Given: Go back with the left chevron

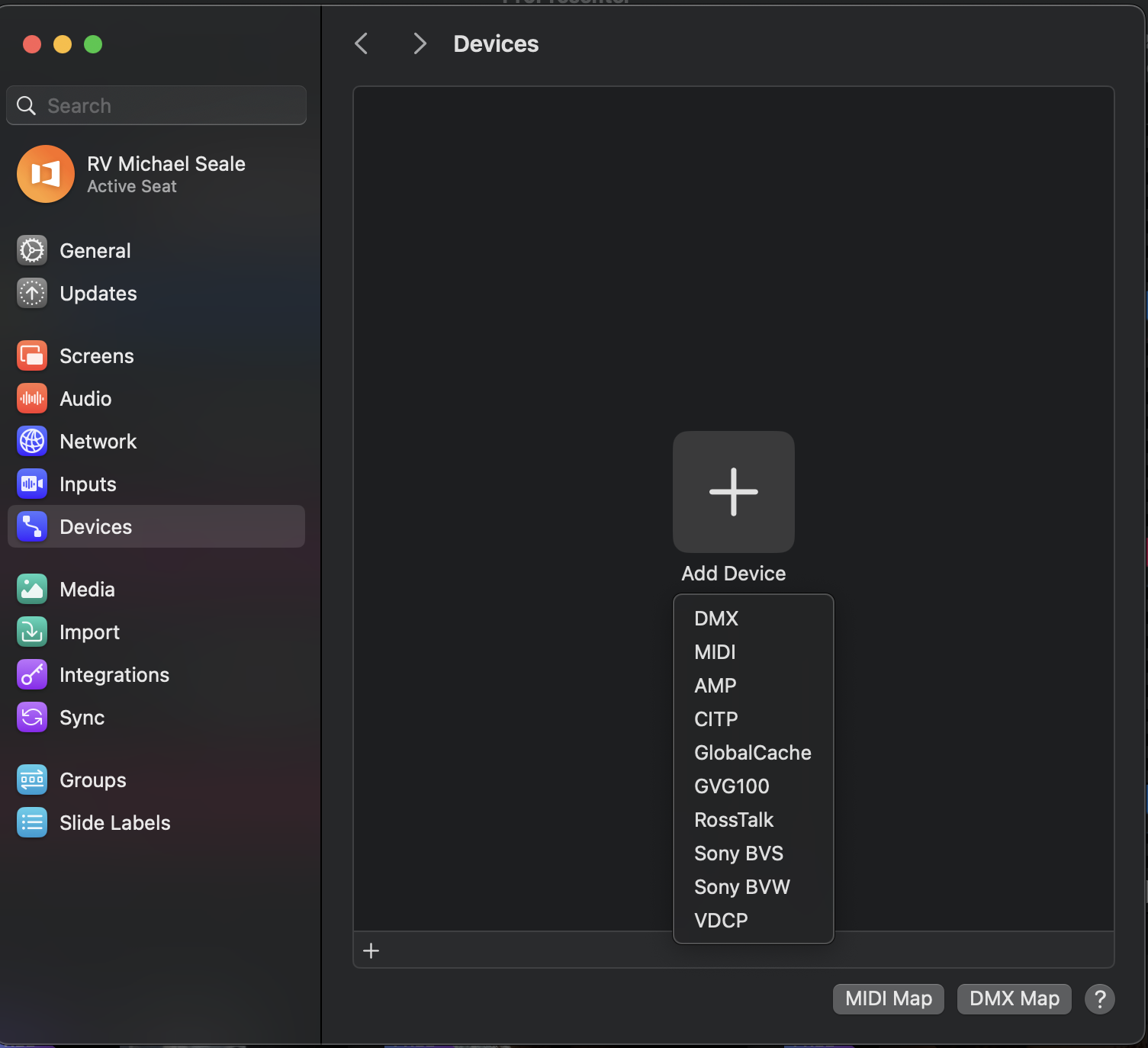Looking at the screenshot, I should tap(362, 43).
